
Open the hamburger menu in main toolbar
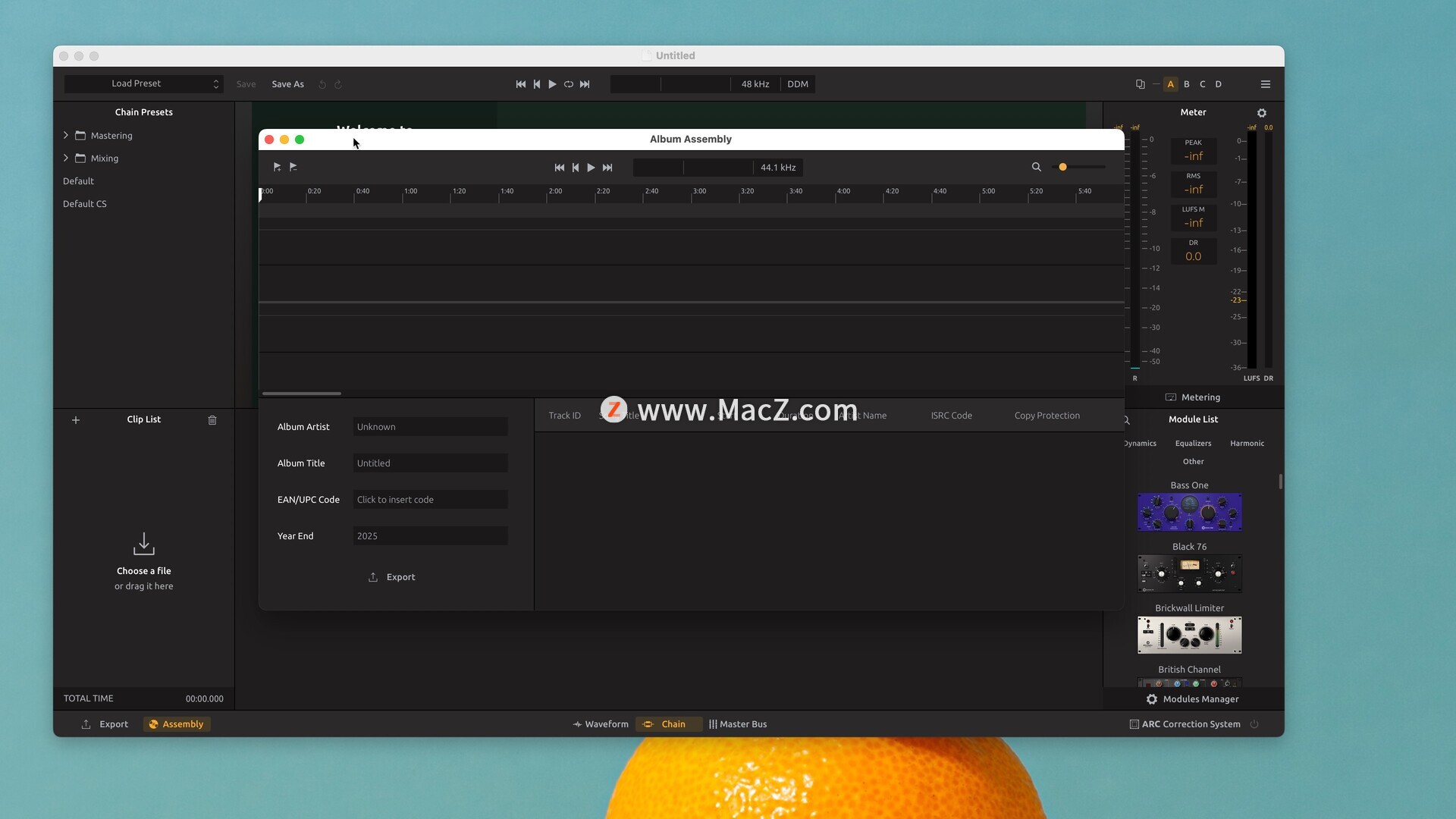(x=1266, y=84)
